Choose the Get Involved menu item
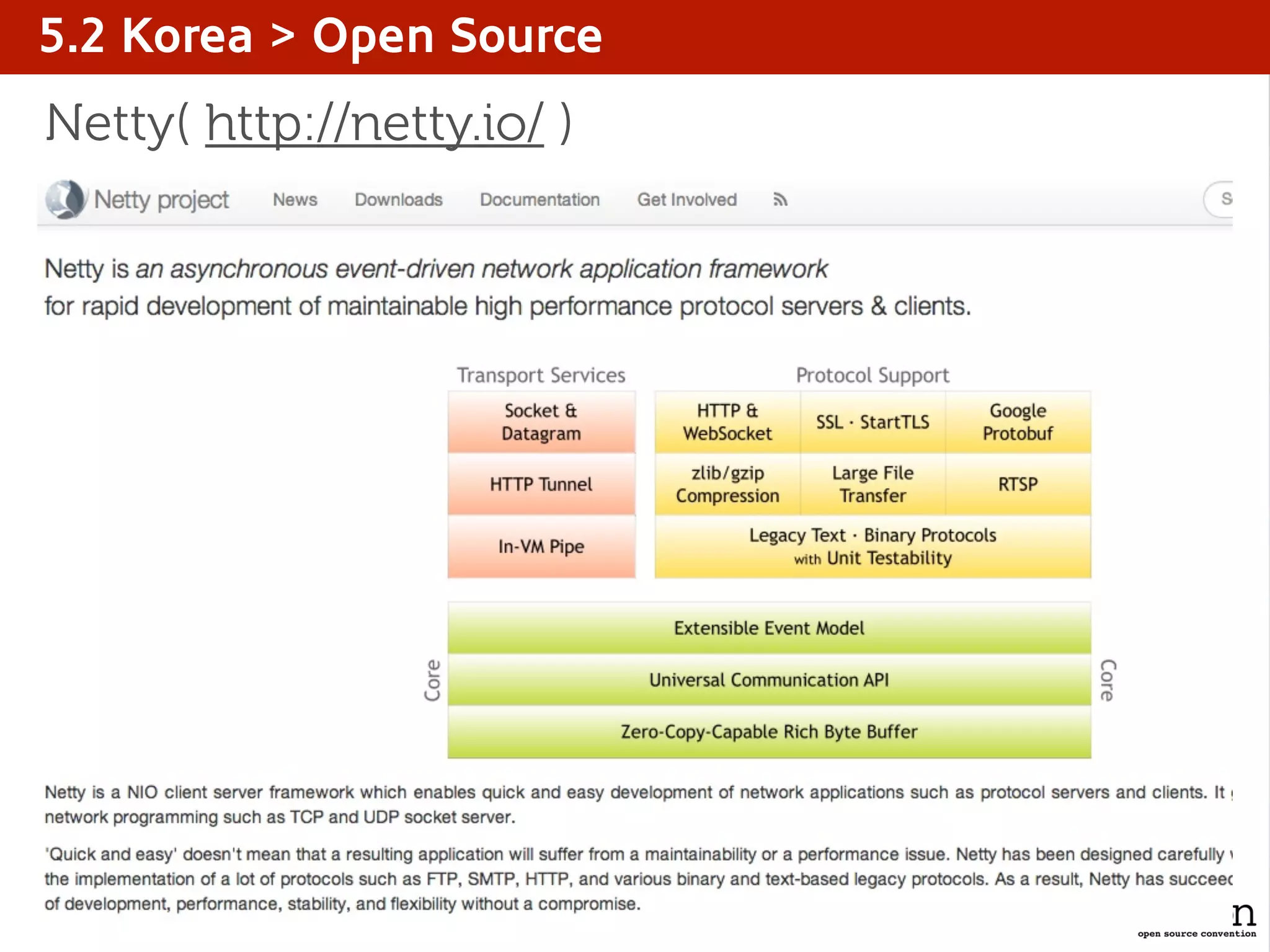The image size is (1270, 952). pyautogui.click(x=687, y=200)
